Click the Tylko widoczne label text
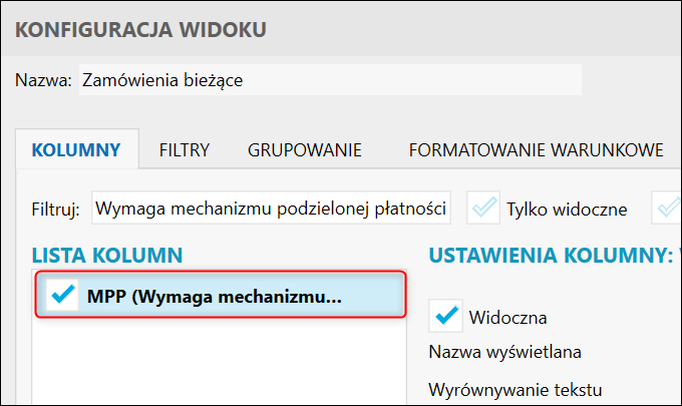Image resolution: width=682 pixels, height=406 pixels. pyautogui.click(x=567, y=209)
